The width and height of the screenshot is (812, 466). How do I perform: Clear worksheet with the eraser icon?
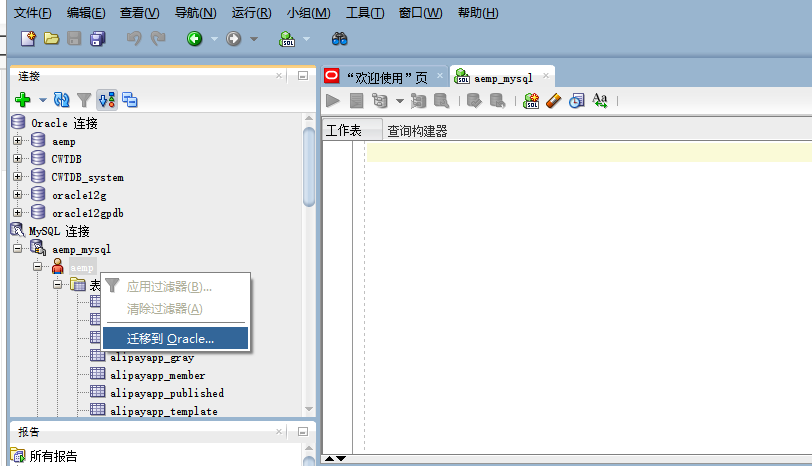[554, 100]
